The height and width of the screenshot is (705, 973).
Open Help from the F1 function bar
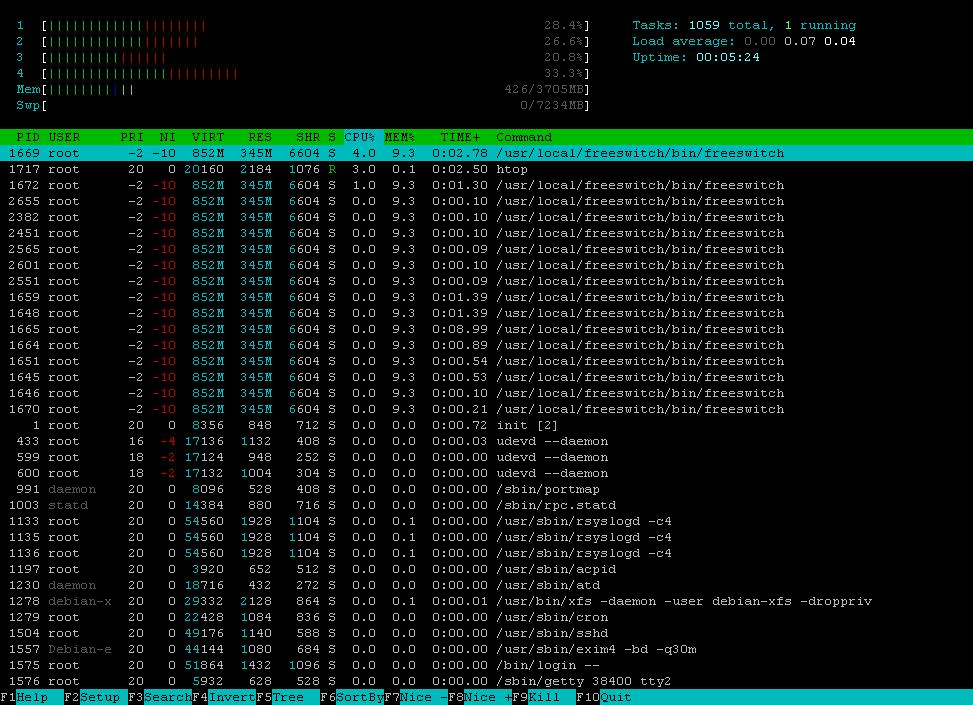click(32, 697)
